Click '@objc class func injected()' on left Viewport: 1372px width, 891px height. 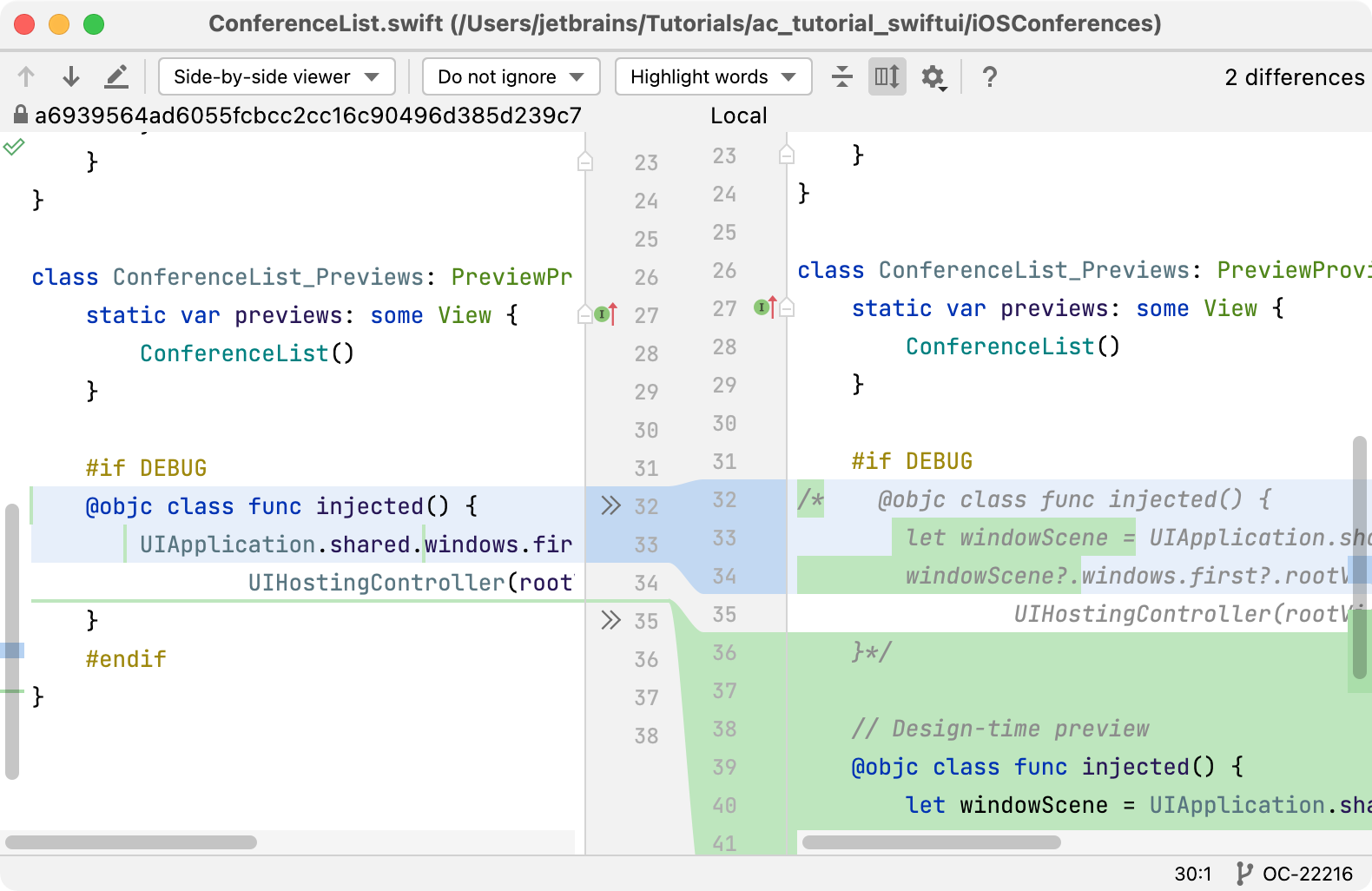click(267, 506)
